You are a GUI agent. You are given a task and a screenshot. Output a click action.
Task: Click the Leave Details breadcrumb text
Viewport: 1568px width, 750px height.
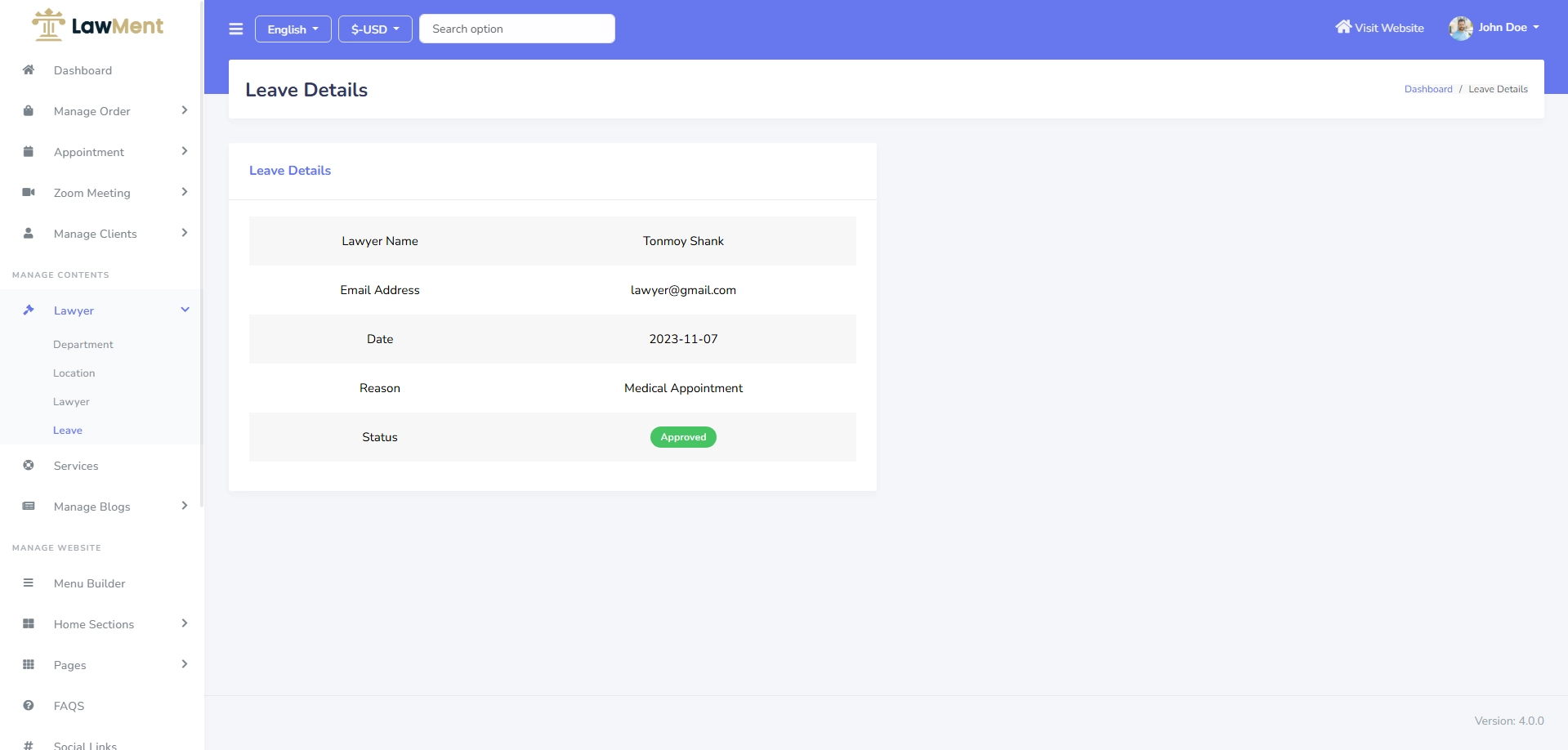tap(1498, 89)
